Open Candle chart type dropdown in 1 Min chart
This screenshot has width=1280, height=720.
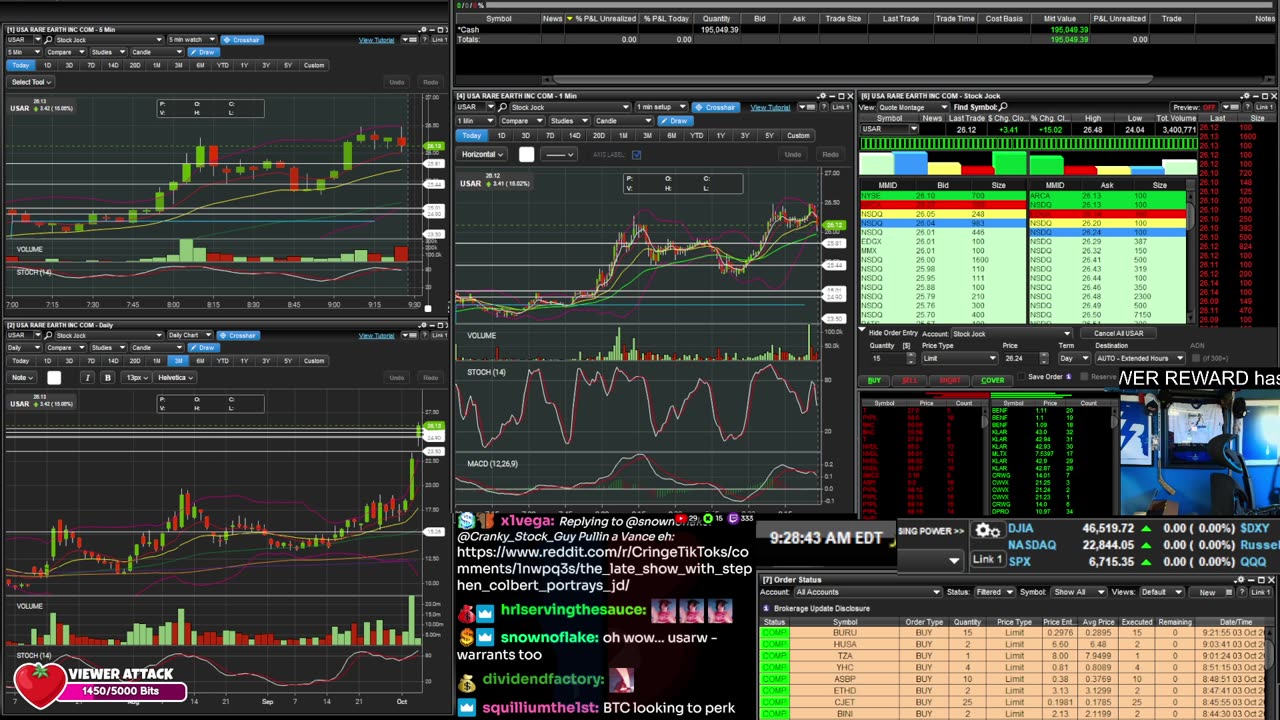pyautogui.click(x=624, y=121)
